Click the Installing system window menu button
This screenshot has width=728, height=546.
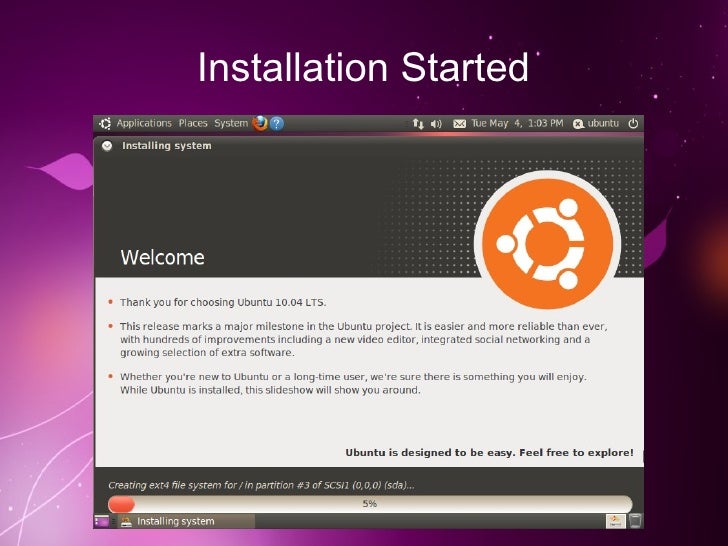(107, 146)
